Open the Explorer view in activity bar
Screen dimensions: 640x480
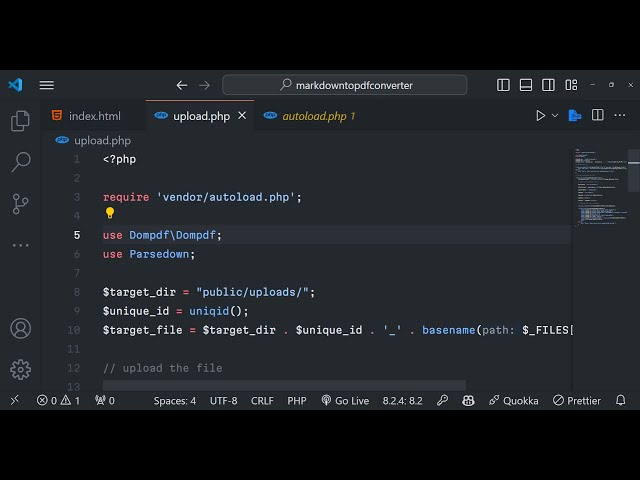click(x=20, y=121)
